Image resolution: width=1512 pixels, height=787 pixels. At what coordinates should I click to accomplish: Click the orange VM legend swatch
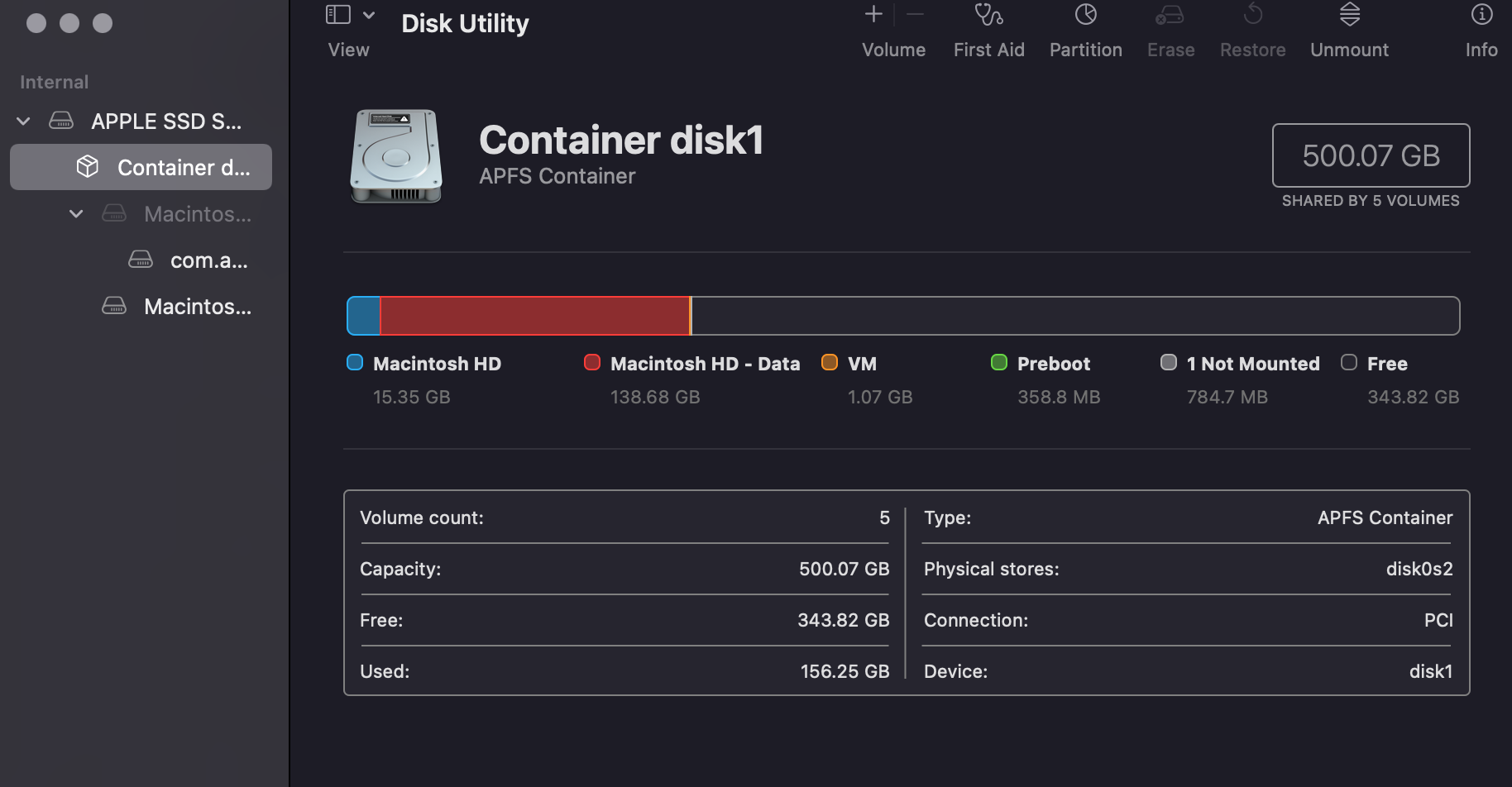coord(830,363)
